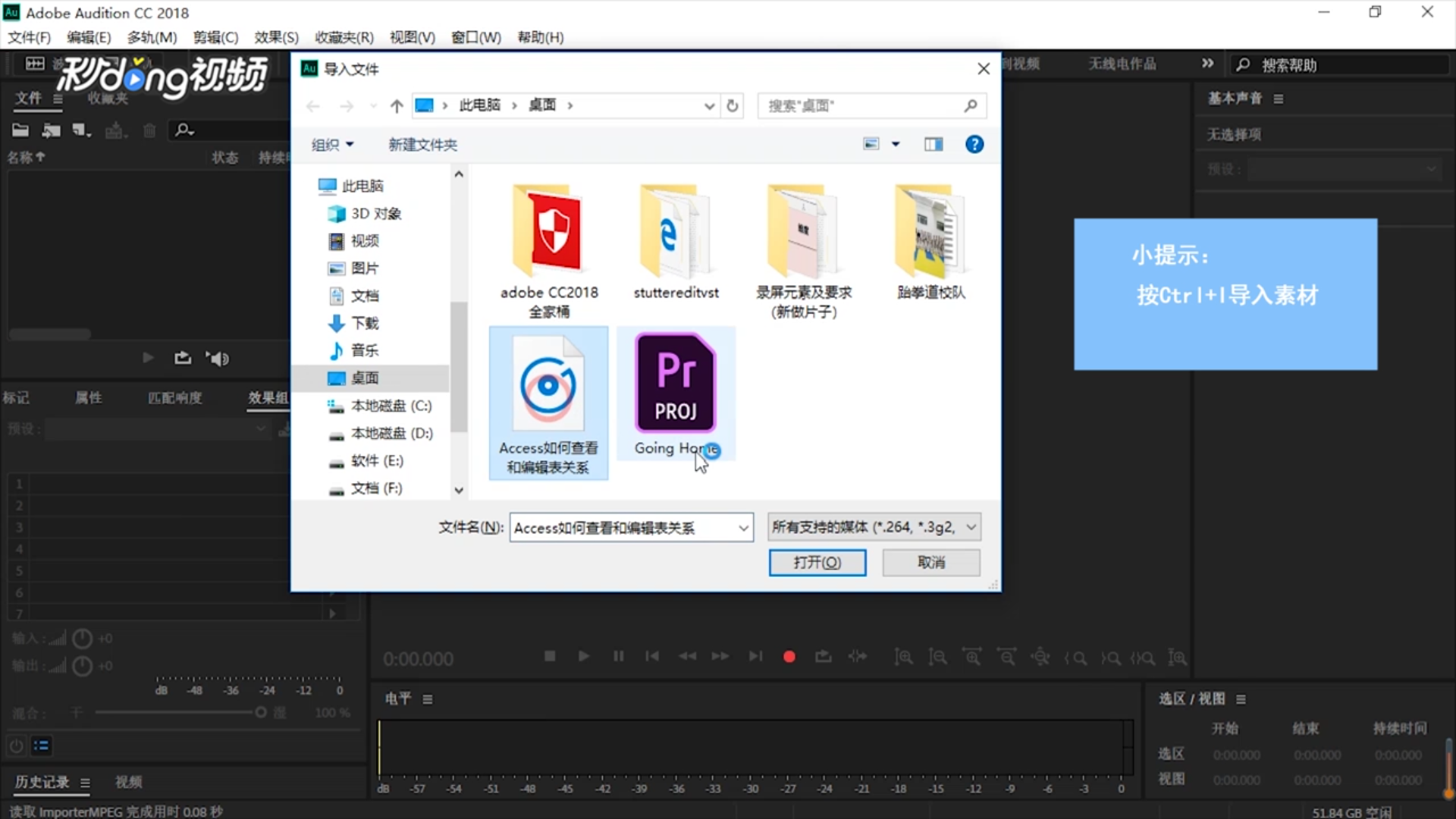Viewport: 1456px width, 819px height.
Task: Select 3D 对象 in navigation tree
Action: (x=365, y=214)
